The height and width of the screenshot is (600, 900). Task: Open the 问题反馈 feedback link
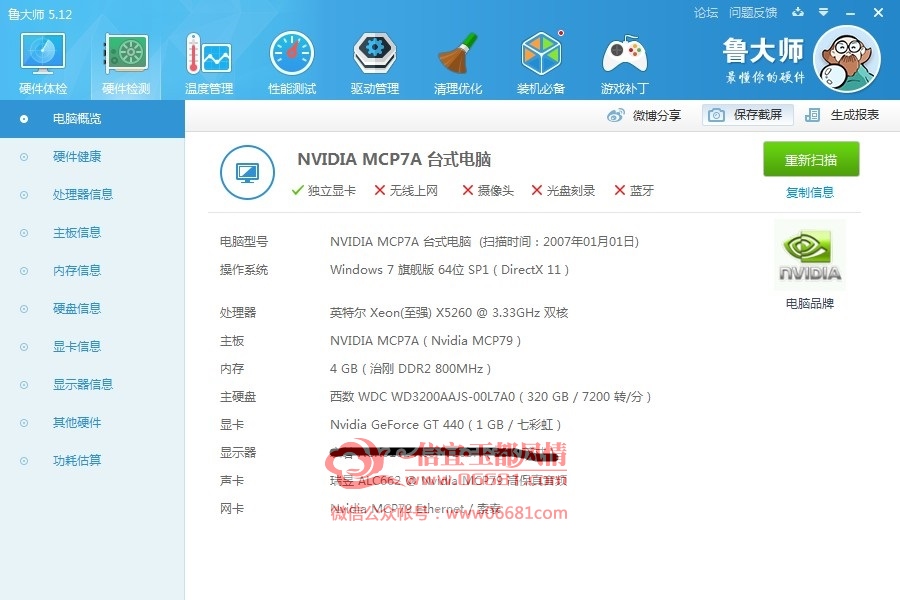[x=753, y=13]
